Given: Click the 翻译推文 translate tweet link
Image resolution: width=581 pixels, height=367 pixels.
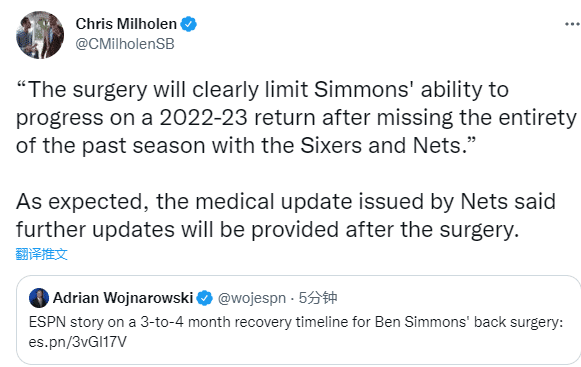Looking at the screenshot, I should pos(42,254).
